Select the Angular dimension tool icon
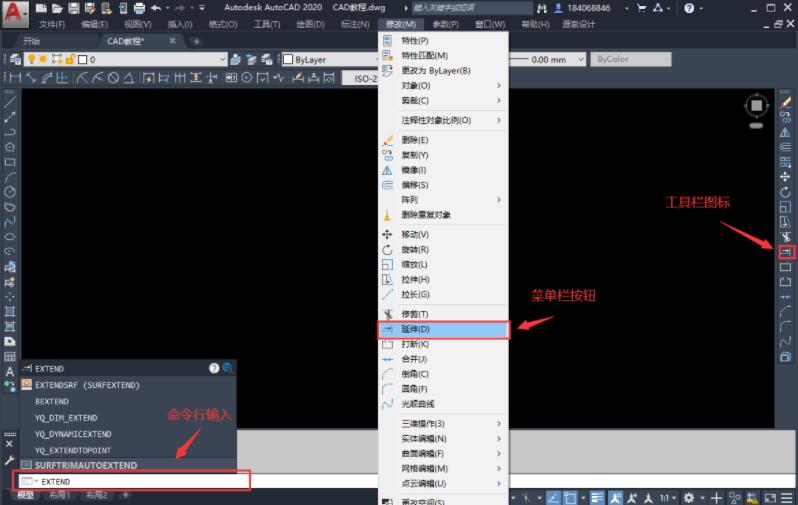The width and height of the screenshot is (798, 505). (x=129, y=78)
